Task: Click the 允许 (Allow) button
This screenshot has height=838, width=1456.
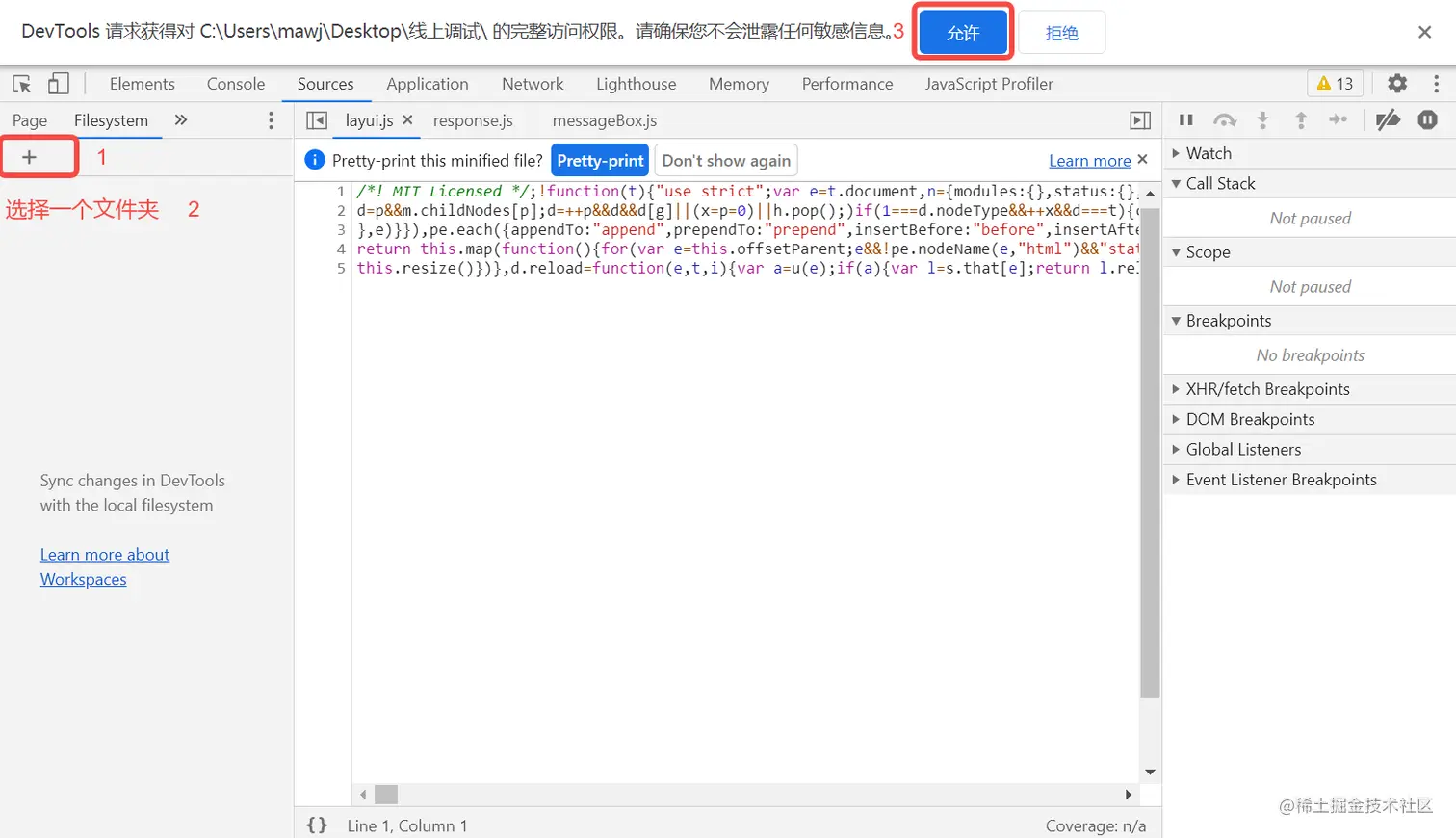Action: coord(963,32)
